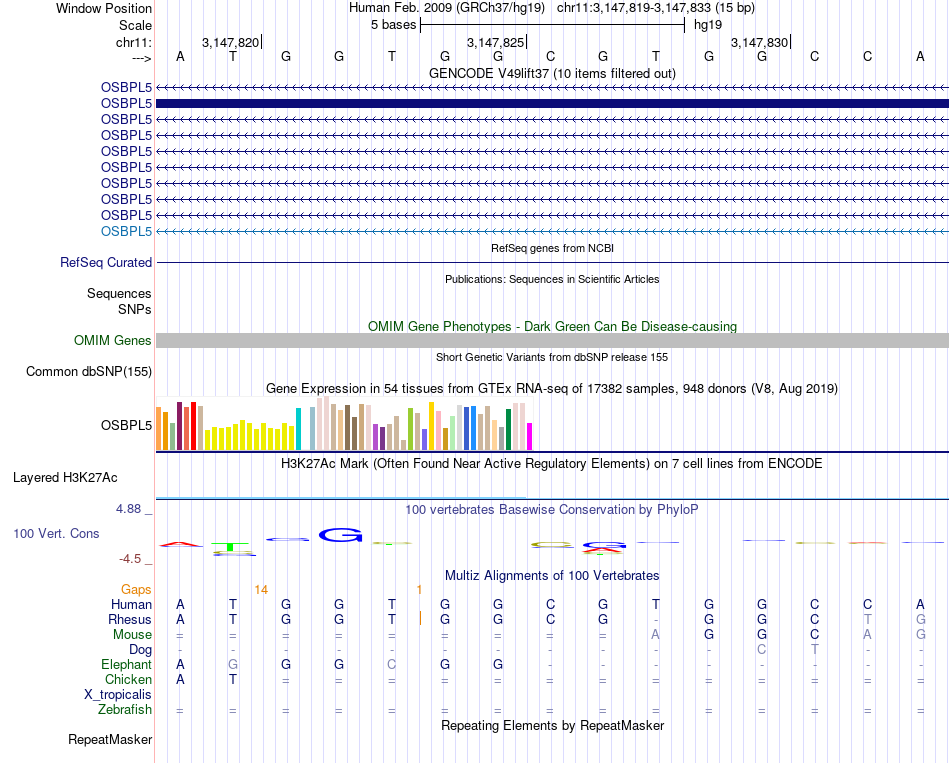This screenshot has width=950, height=763.
Task: Click the Gaps label
Action: click(136, 589)
